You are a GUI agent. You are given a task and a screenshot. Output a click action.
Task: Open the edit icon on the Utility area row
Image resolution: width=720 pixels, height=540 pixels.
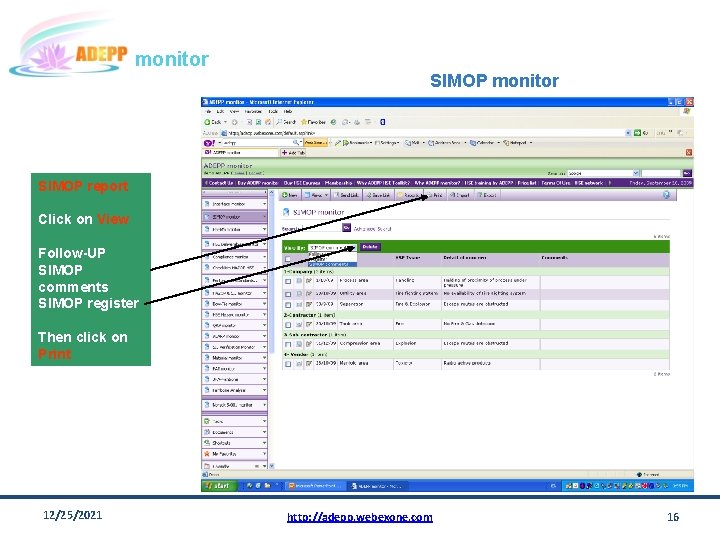click(x=309, y=293)
